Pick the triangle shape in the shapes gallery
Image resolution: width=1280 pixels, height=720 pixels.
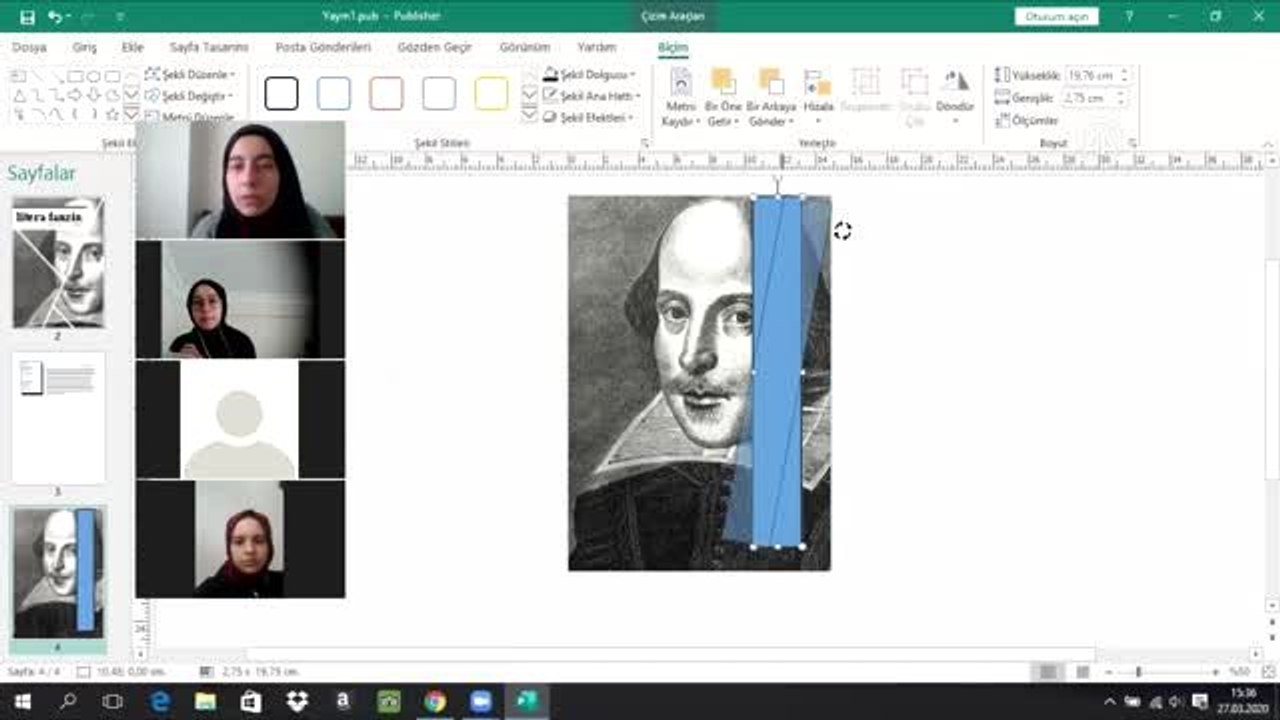tap(18, 95)
